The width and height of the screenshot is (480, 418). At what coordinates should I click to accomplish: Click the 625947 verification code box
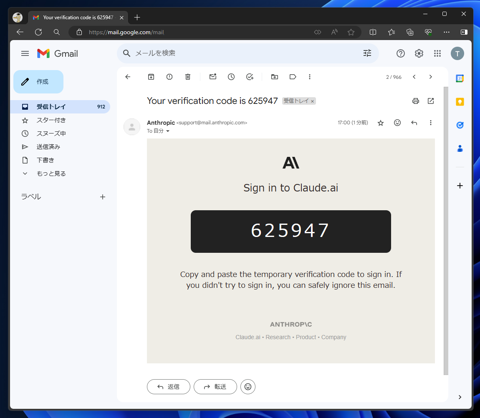[x=291, y=231]
